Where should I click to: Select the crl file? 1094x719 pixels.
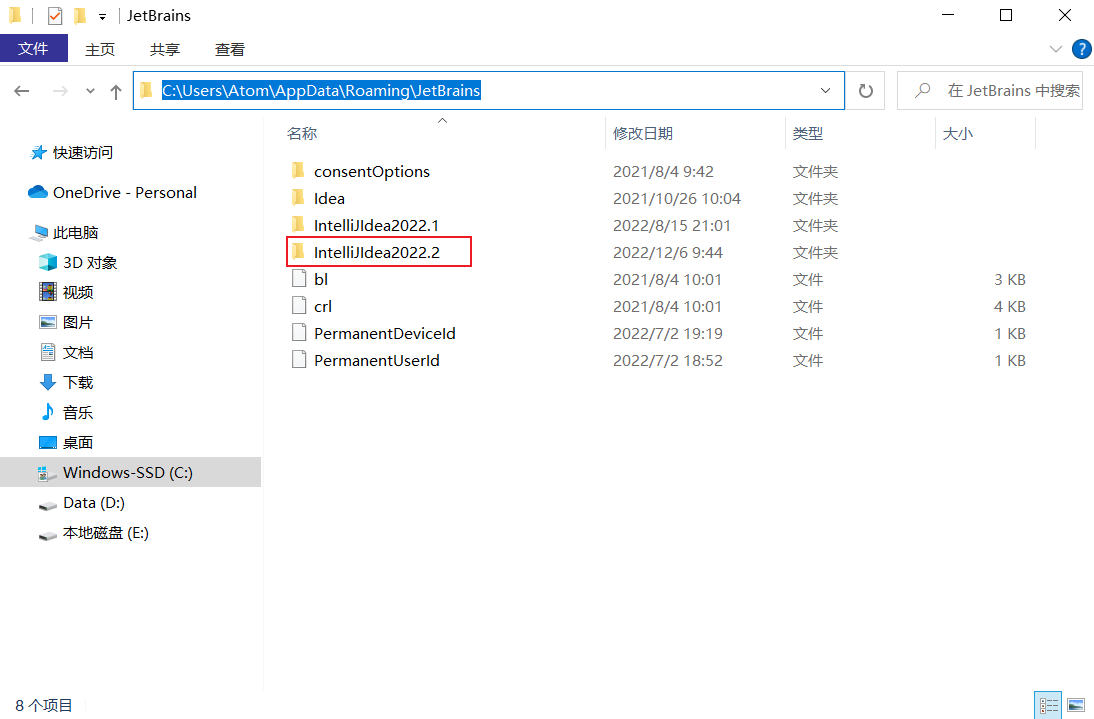[x=323, y=307]
